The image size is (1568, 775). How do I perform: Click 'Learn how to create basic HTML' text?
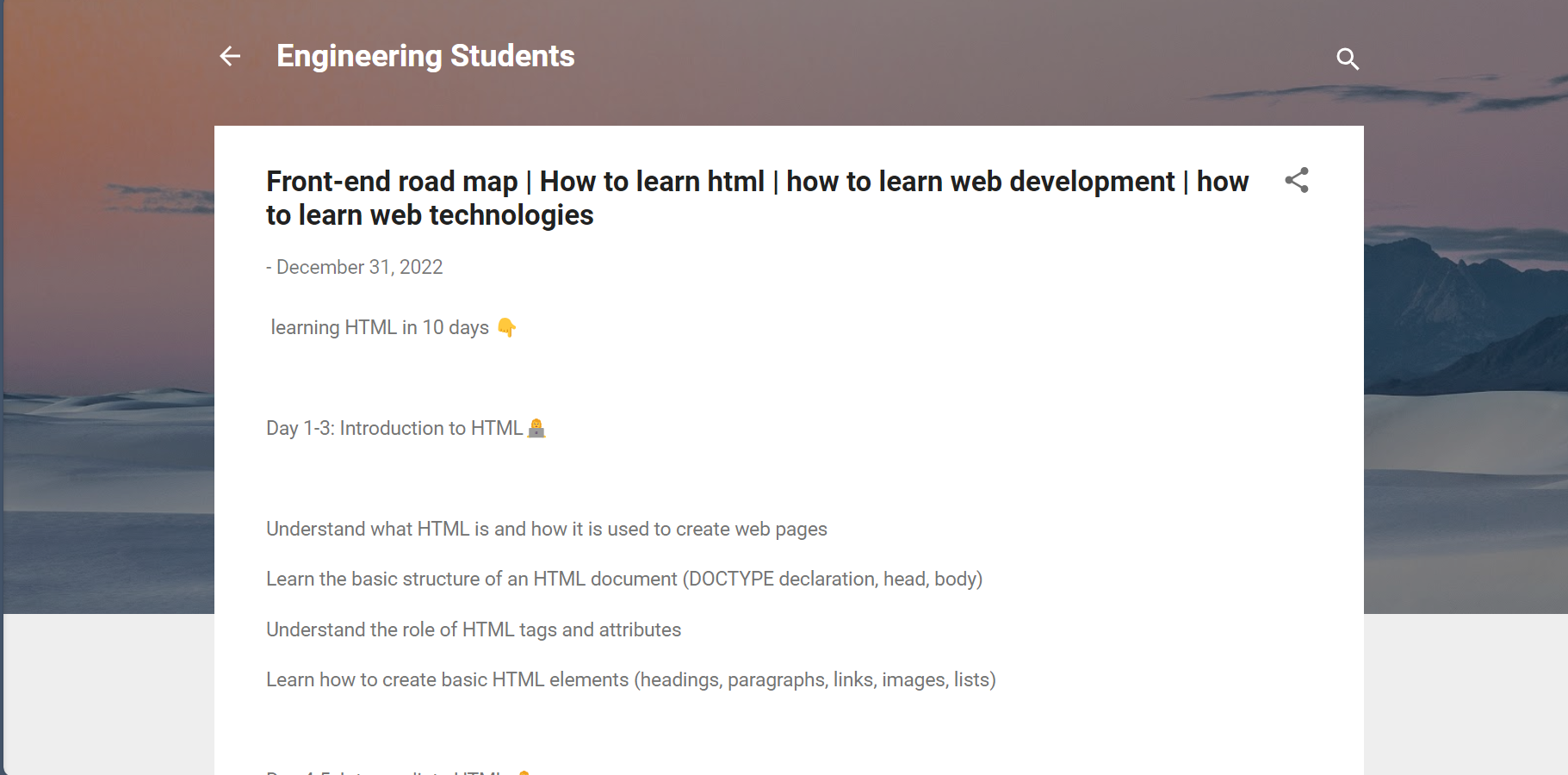[x=405, y=680]
